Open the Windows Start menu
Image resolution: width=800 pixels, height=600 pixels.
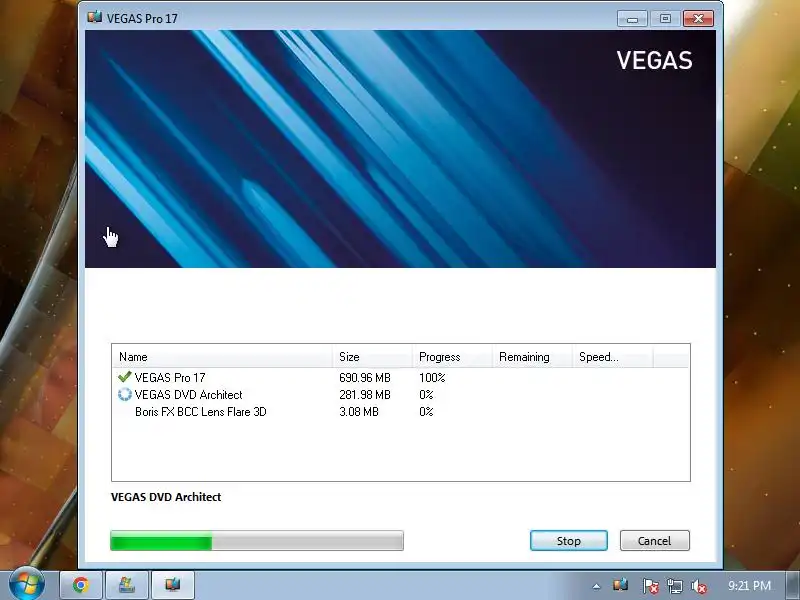point(26,584)
